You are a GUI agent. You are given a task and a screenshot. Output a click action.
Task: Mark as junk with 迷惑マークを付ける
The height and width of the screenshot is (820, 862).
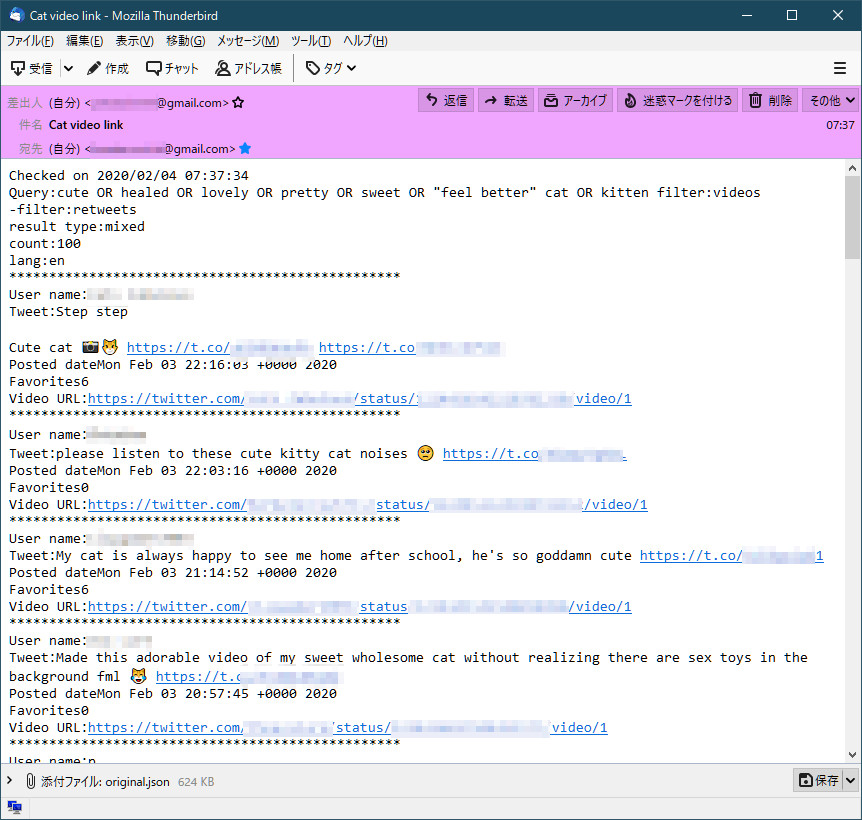[x=677, y=101]
